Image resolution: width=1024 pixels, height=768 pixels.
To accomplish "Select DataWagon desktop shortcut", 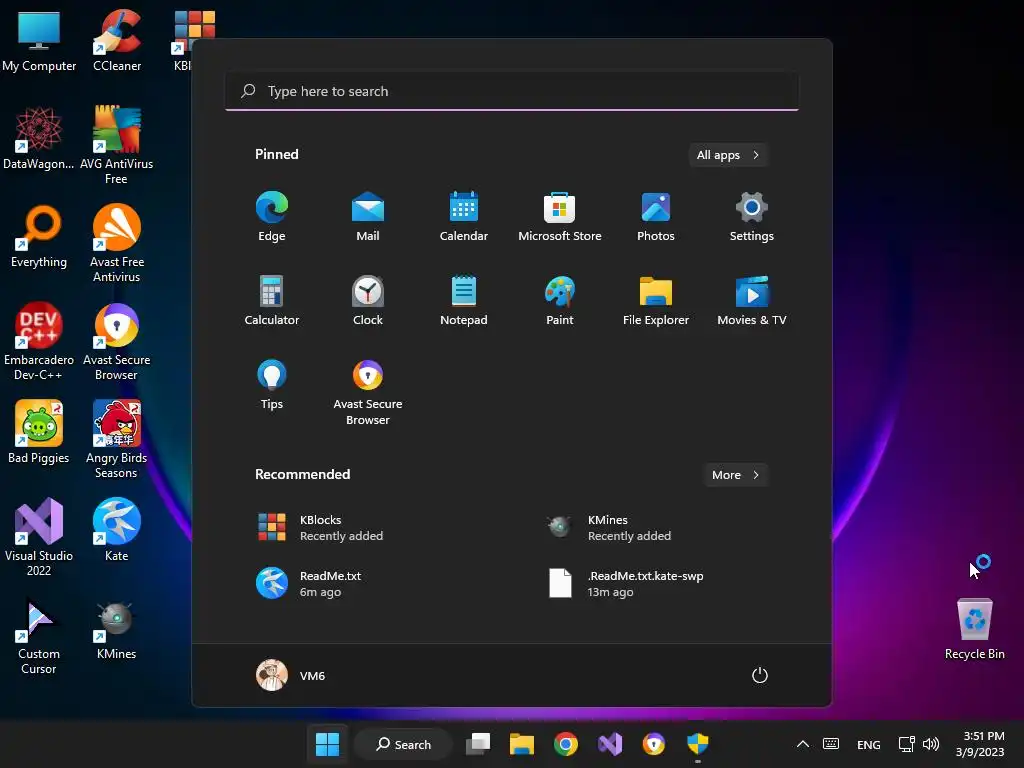I will pyautogui.click(x=39, y=139).
